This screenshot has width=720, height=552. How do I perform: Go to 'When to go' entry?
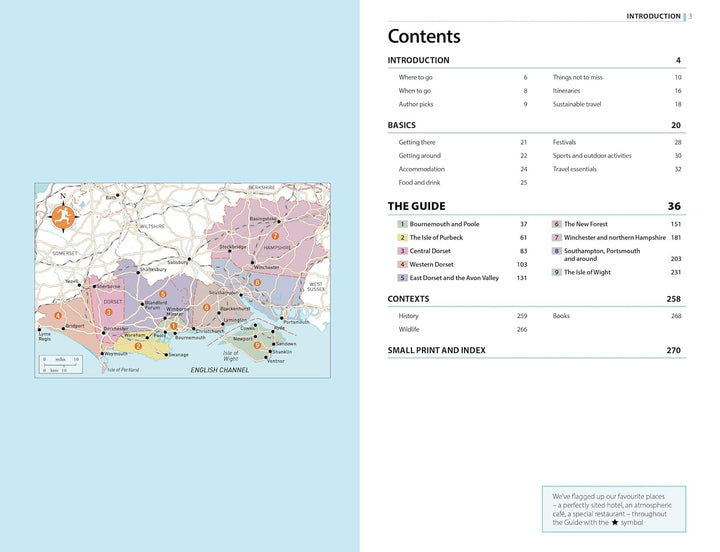pos(415,90)
